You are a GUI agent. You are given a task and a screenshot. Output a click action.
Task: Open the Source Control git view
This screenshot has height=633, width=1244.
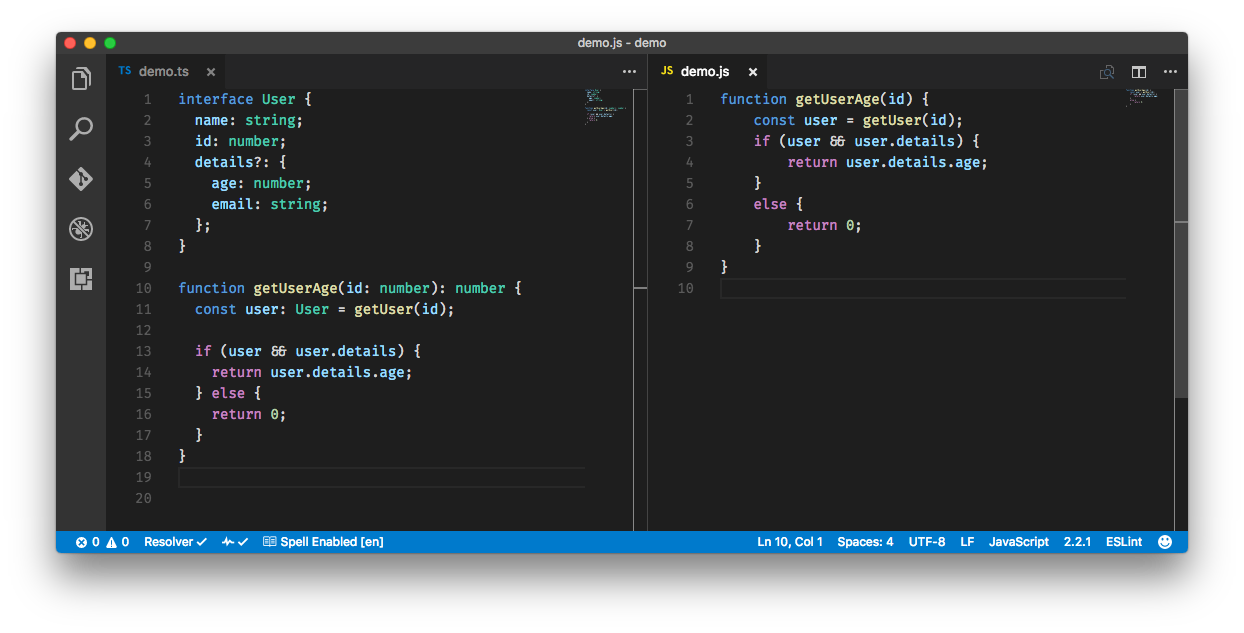(x=81, y=179)
